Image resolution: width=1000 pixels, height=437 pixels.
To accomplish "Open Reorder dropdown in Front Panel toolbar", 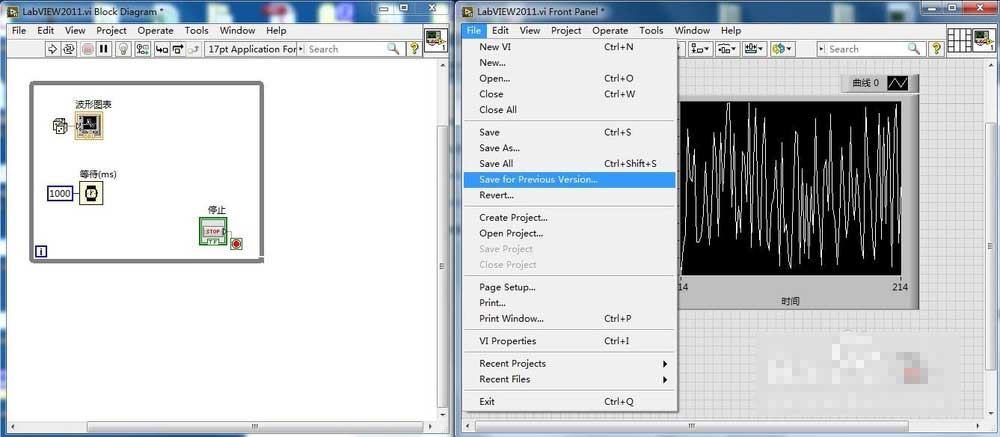I will [x=781, y=49].
